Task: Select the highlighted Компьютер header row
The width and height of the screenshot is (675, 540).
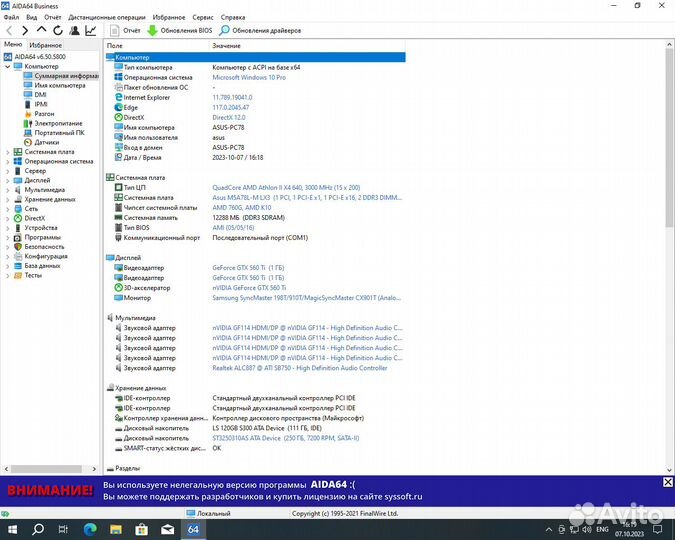Action: click(256, 57)
